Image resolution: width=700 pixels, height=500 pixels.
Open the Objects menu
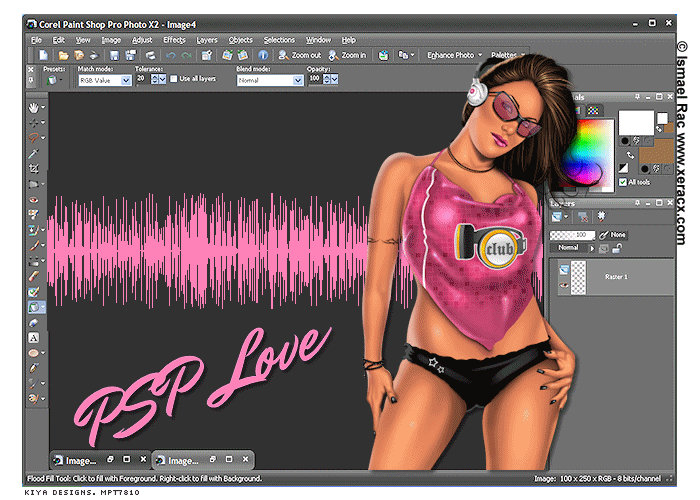(x=241, y=40)
